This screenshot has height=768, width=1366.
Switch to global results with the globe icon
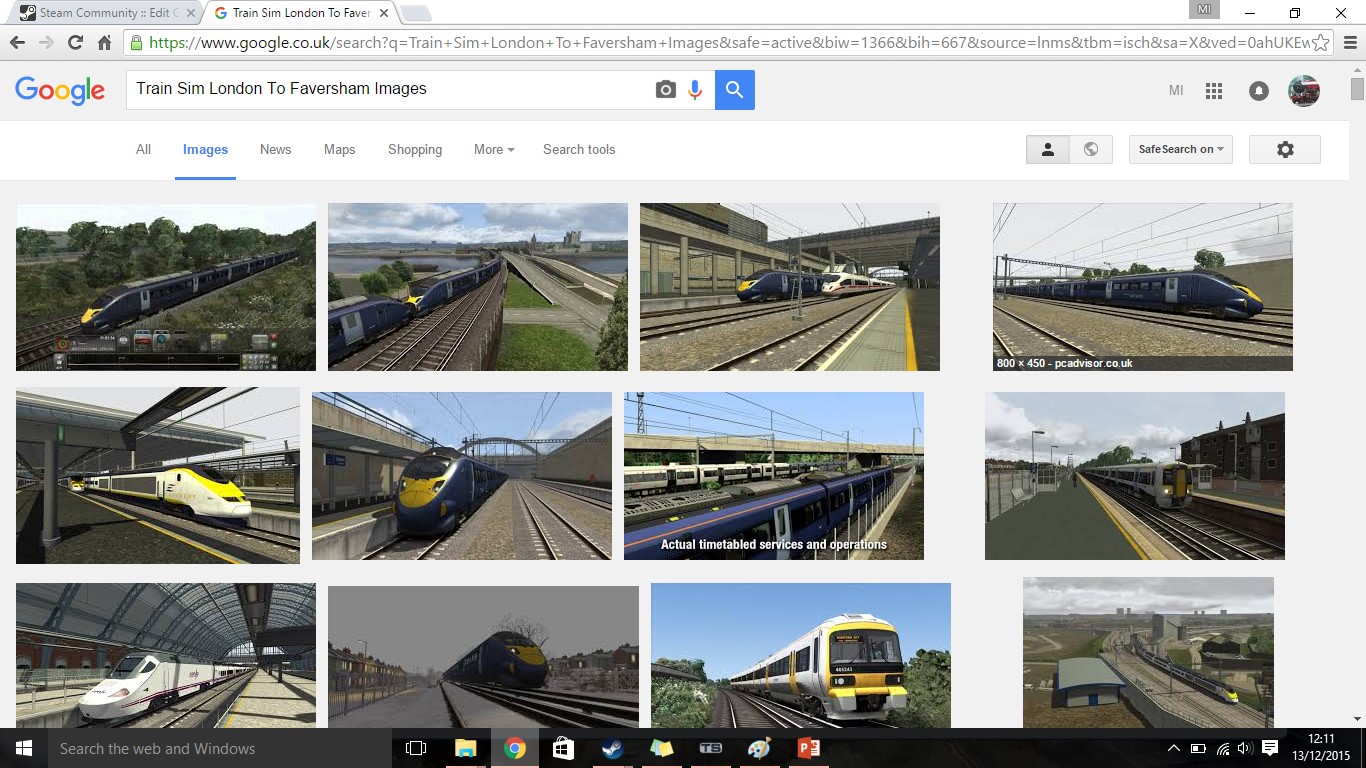click(x=1091, y=149)
